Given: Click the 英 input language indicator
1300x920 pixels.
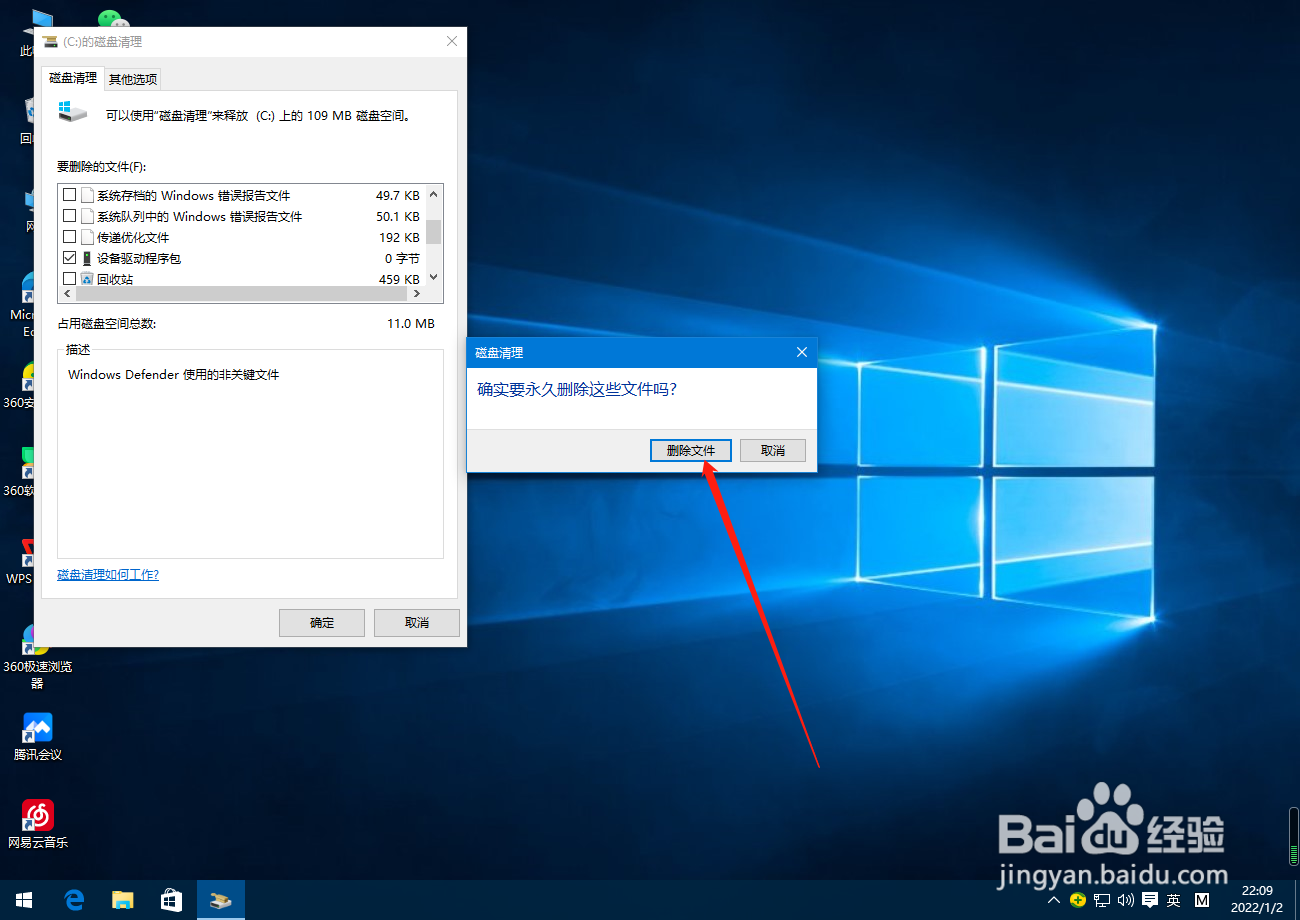Looking at the screenshot, I should point(1174,900).
